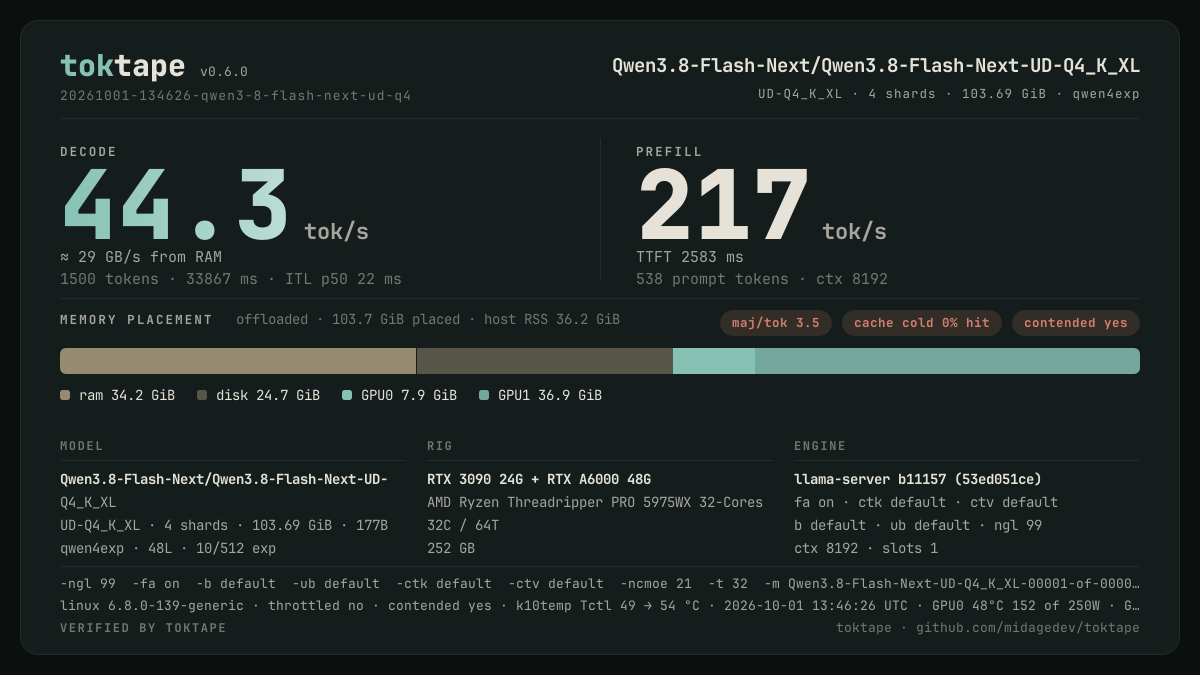This screenshot has width=1200, height=675.
Task: Click the ram 34.2 GiB legend swatch
Action: [65, 395]
